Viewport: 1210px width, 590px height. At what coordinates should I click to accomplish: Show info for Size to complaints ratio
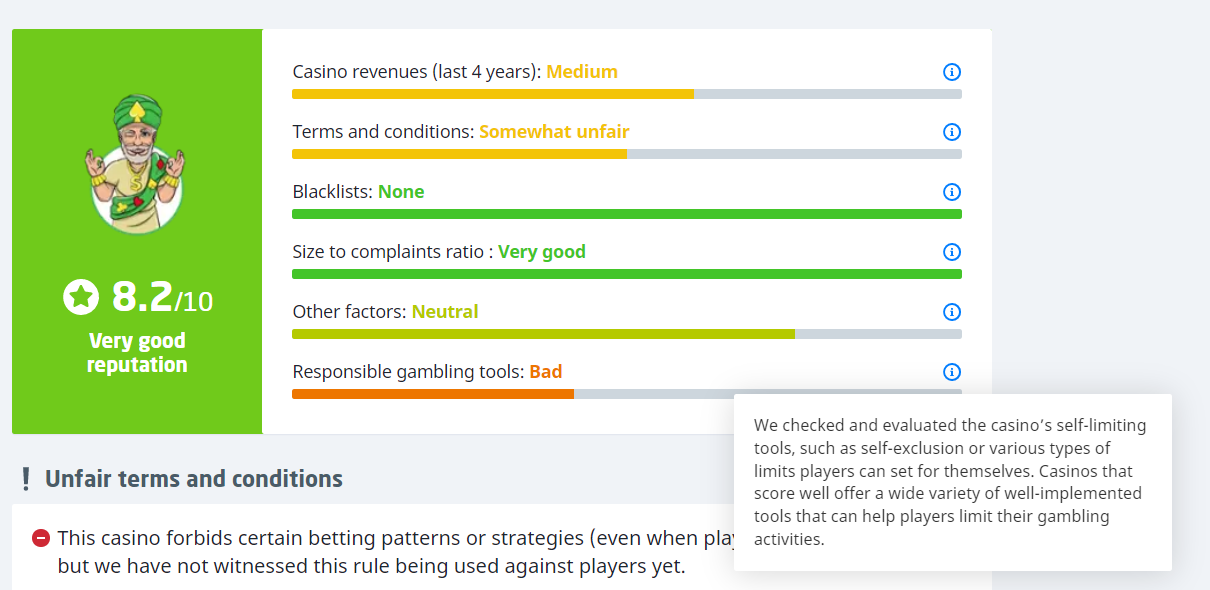952,252
